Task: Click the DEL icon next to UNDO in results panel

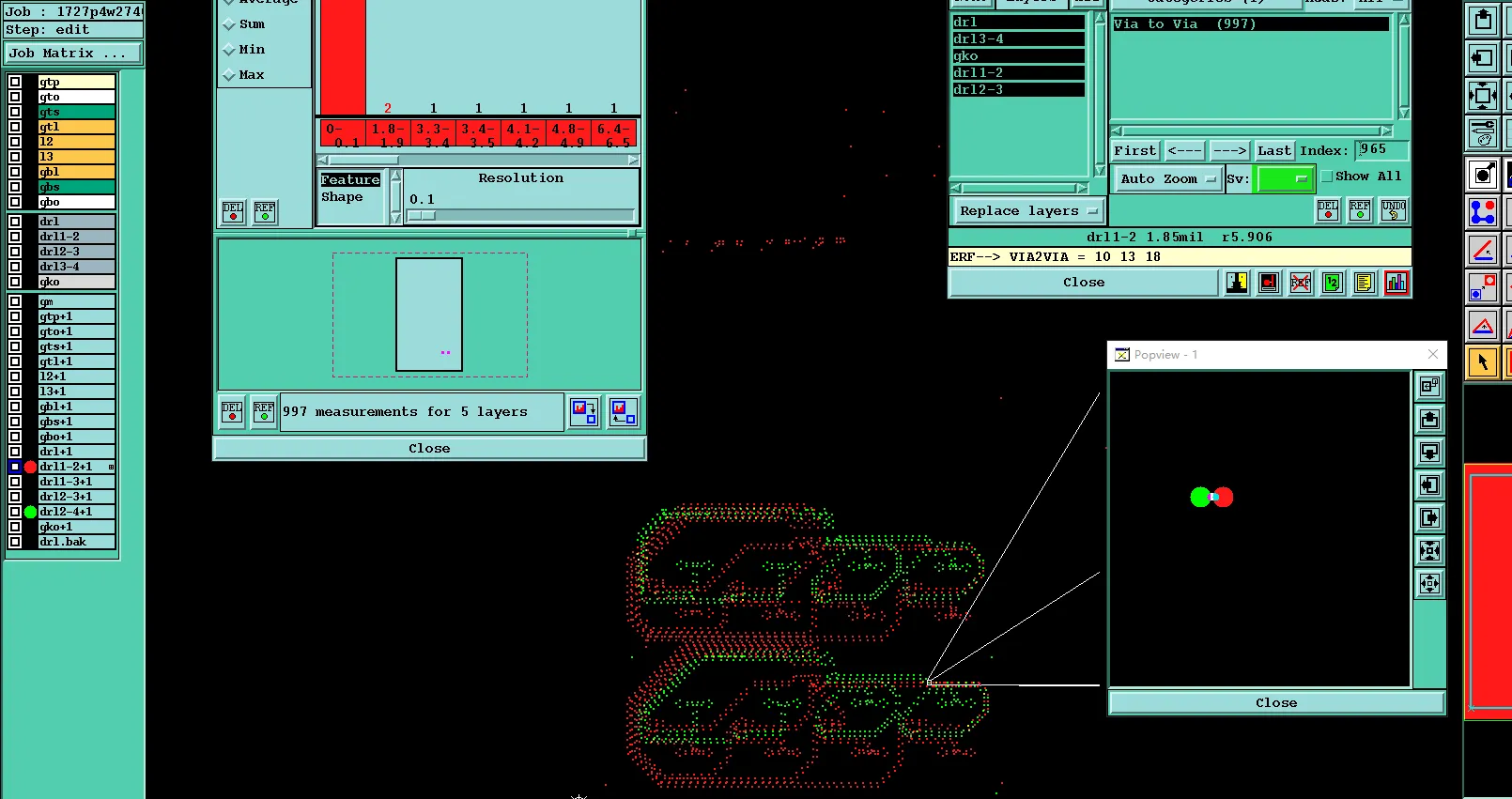Action: 1328,210
